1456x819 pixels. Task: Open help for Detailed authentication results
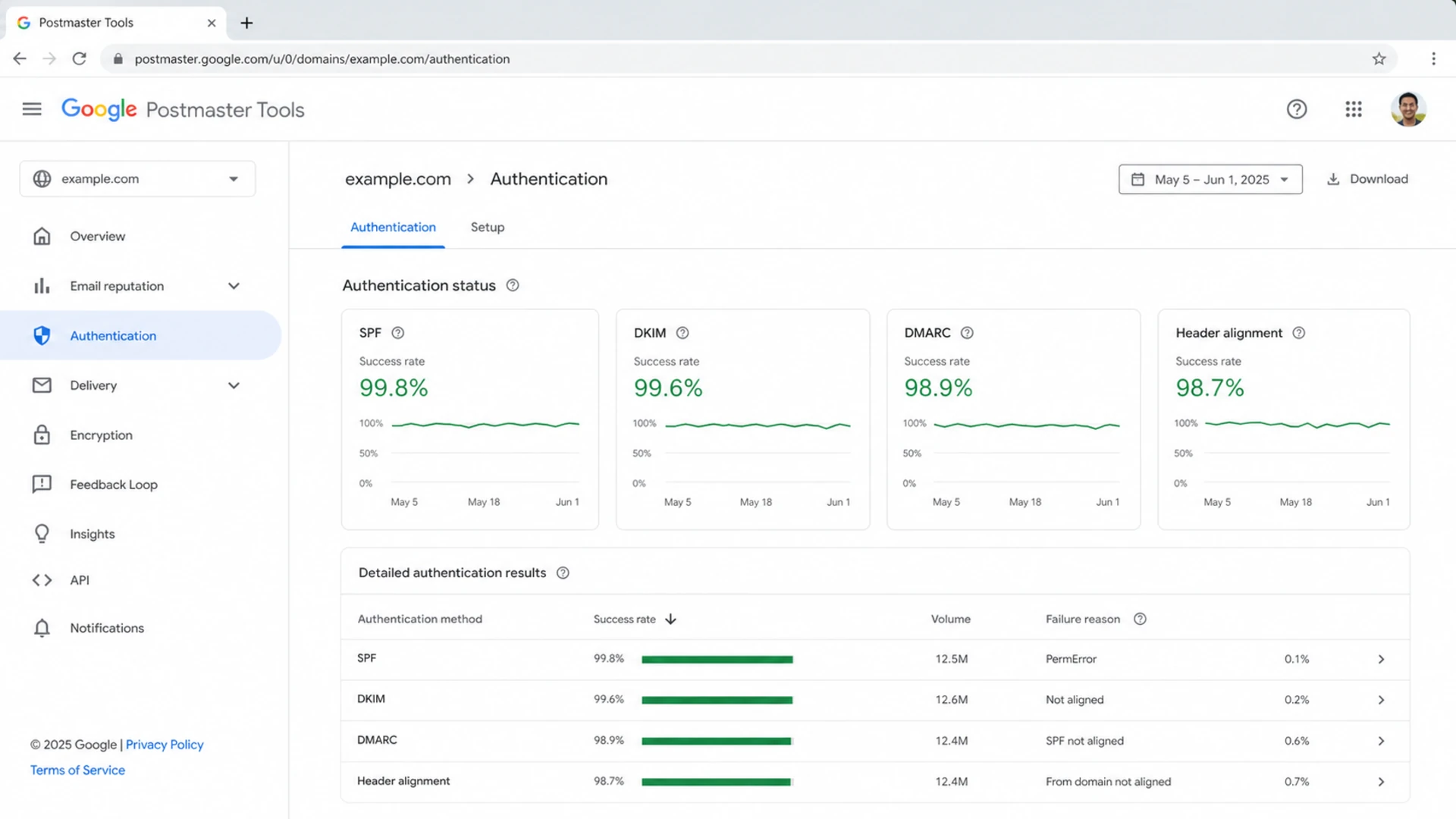pos(563,573)
